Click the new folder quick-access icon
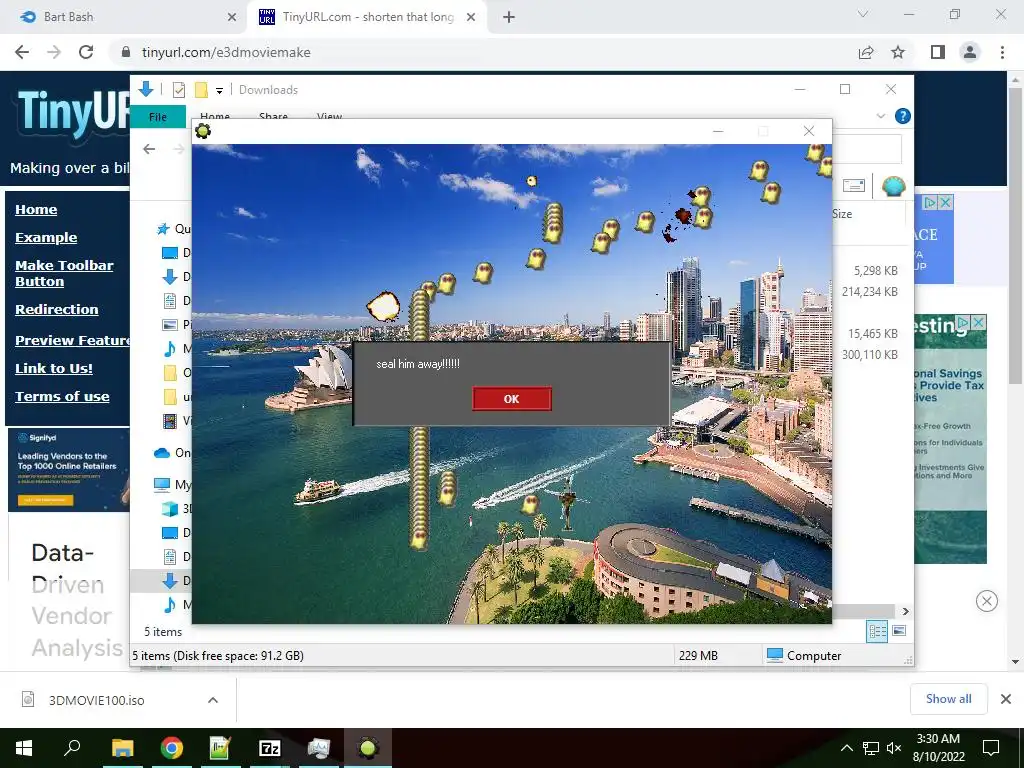1024x768 pixels. (201, 90)
